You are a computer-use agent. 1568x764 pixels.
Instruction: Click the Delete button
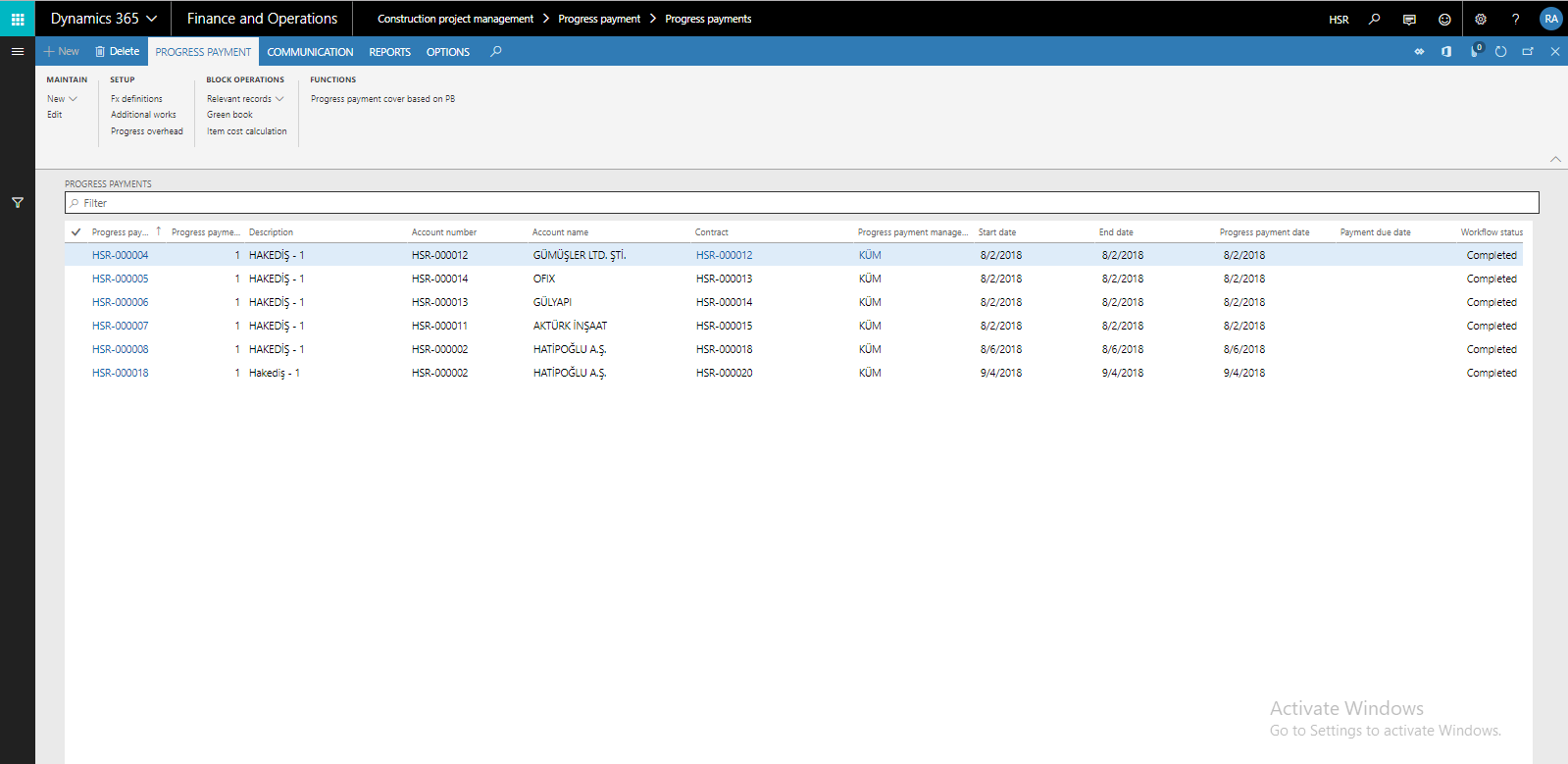point(117,52)
